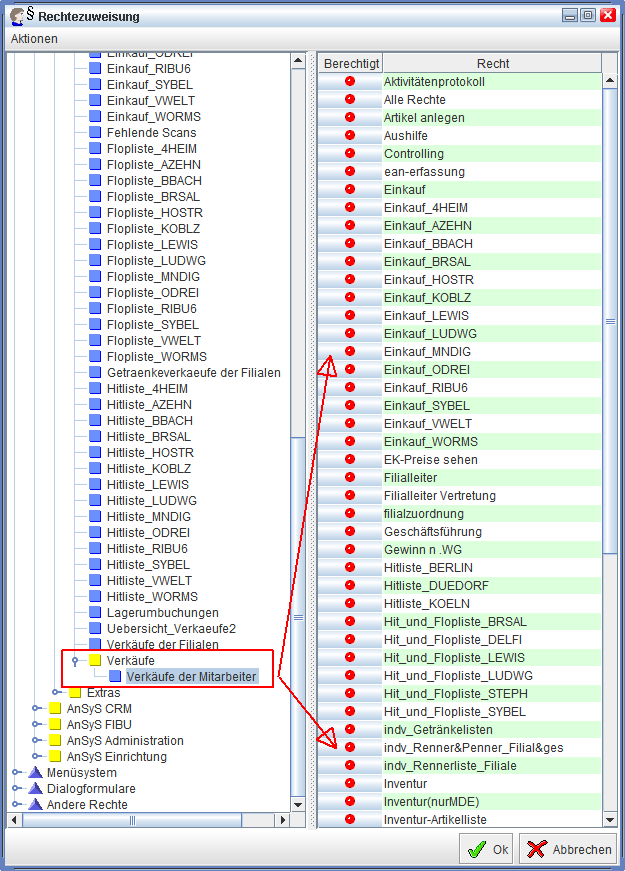The height and width of the screenshot is (871, 625).
Task: Click the rights list vertical scrollbar
Action: point(610,500)
